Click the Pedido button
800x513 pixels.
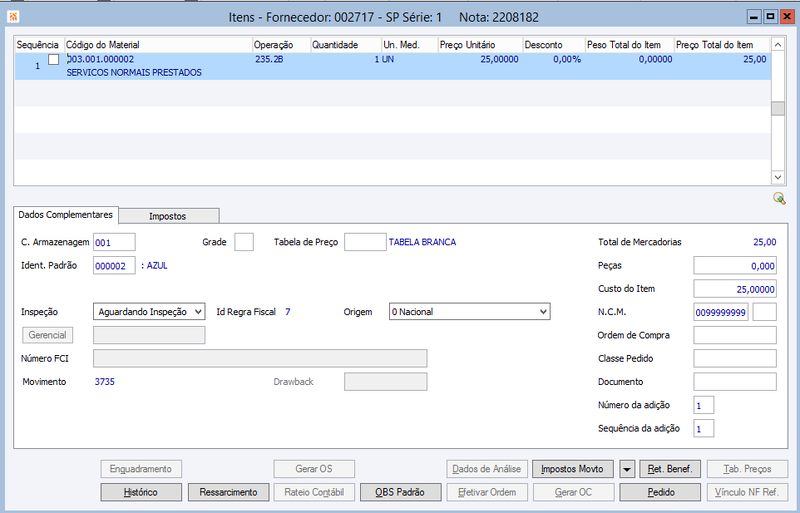(660, 493)
